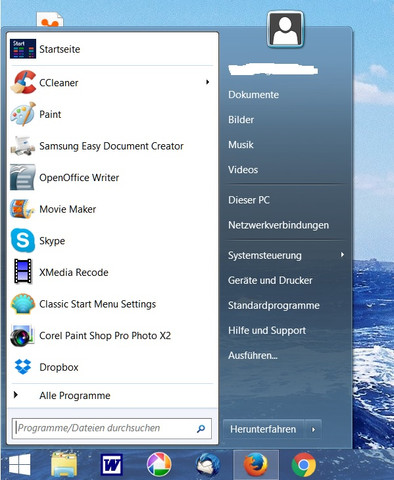Open Thunderbird from the taskbar
Image resolution: width=394 pixels, height=480 pixels.
click(x=208, y=464)
